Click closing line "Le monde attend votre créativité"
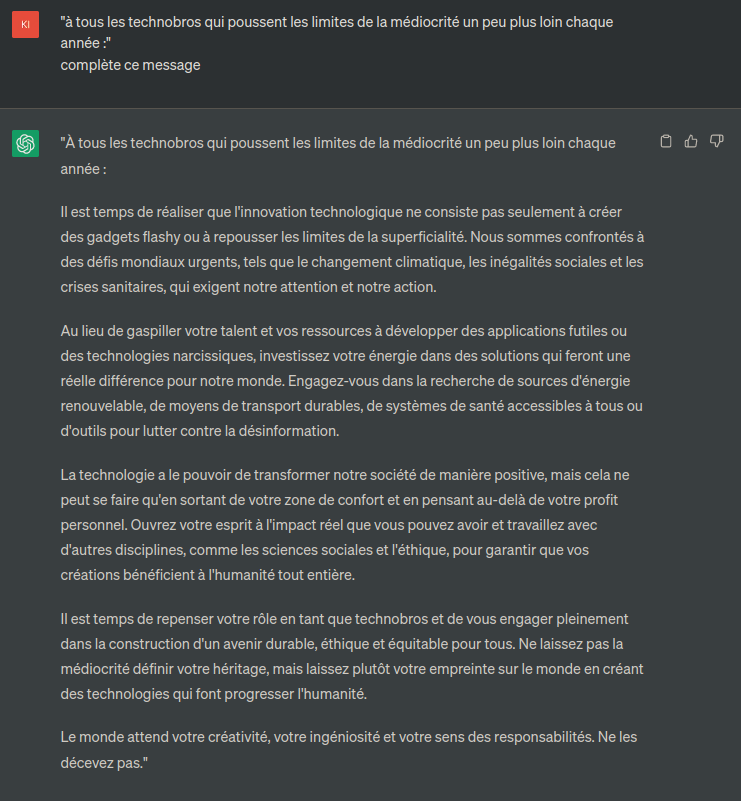The image size is (741, 801). (x=349, y=750)
